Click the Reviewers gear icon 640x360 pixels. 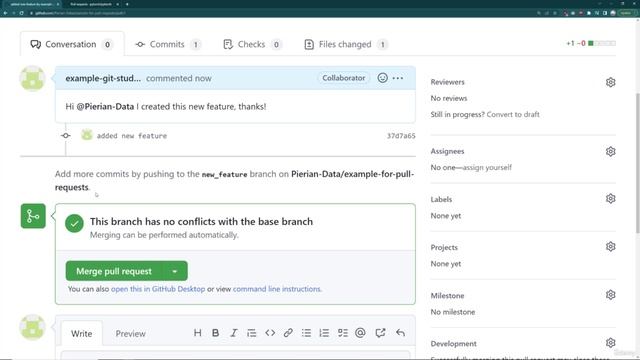pos(611,82)
